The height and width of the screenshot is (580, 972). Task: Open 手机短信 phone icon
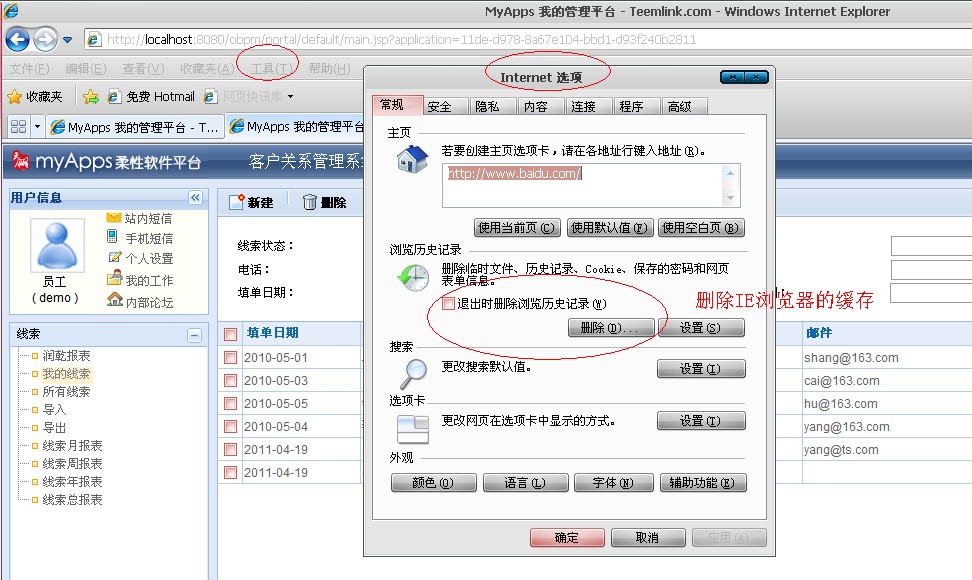pos(112,236)
